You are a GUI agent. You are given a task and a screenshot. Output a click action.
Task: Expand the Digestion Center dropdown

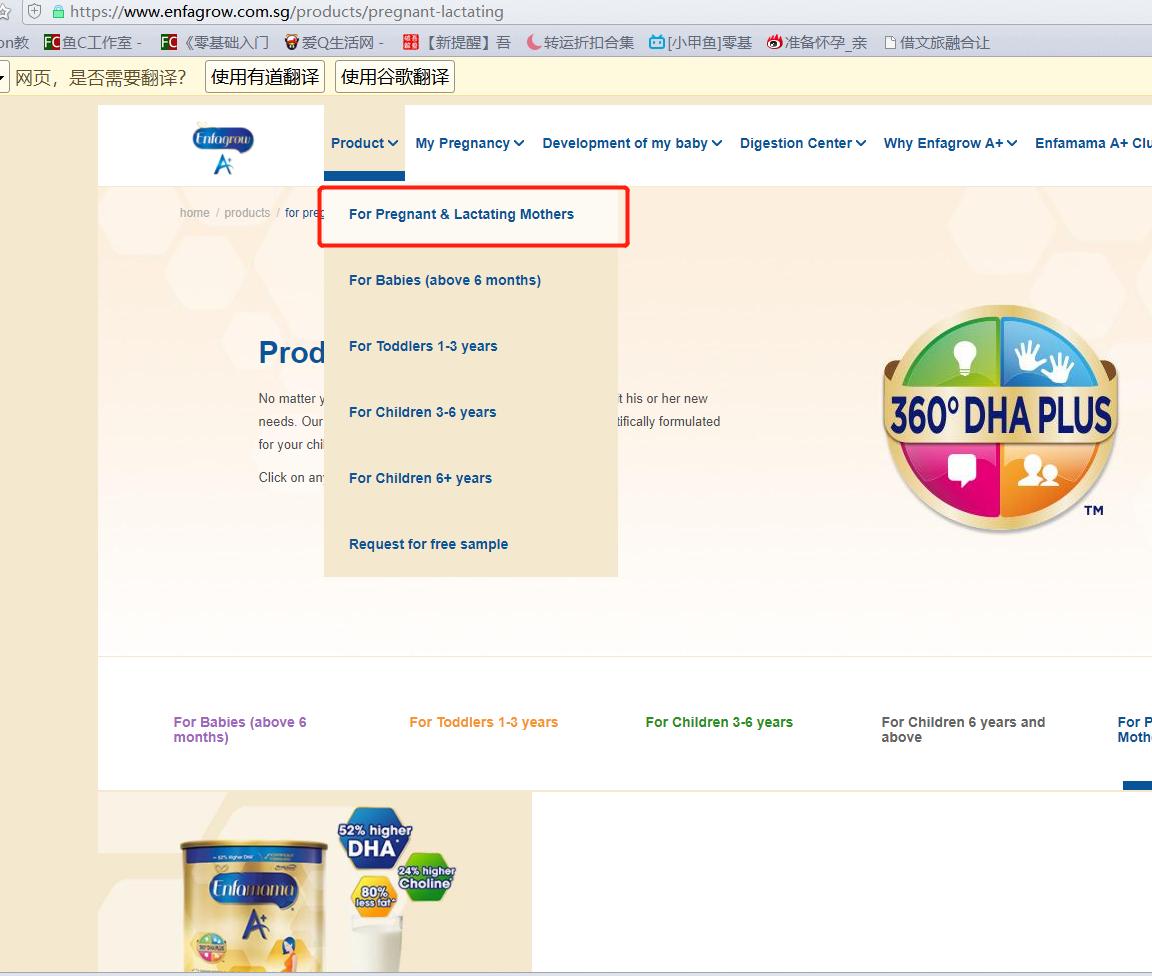803,143
